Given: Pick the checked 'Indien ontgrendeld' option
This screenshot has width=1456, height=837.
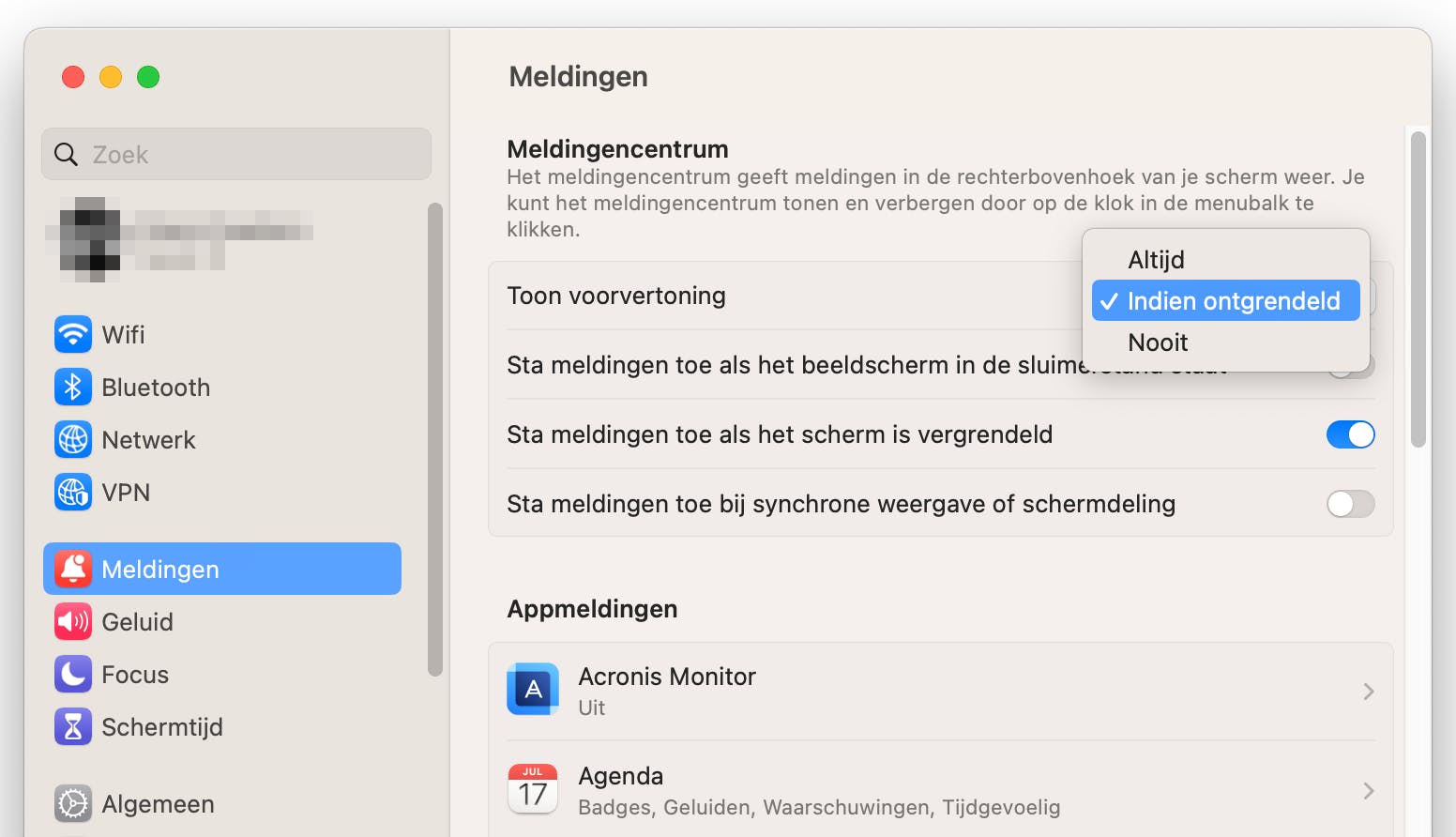Looking at the screenshot, I should click(1225, 301).
